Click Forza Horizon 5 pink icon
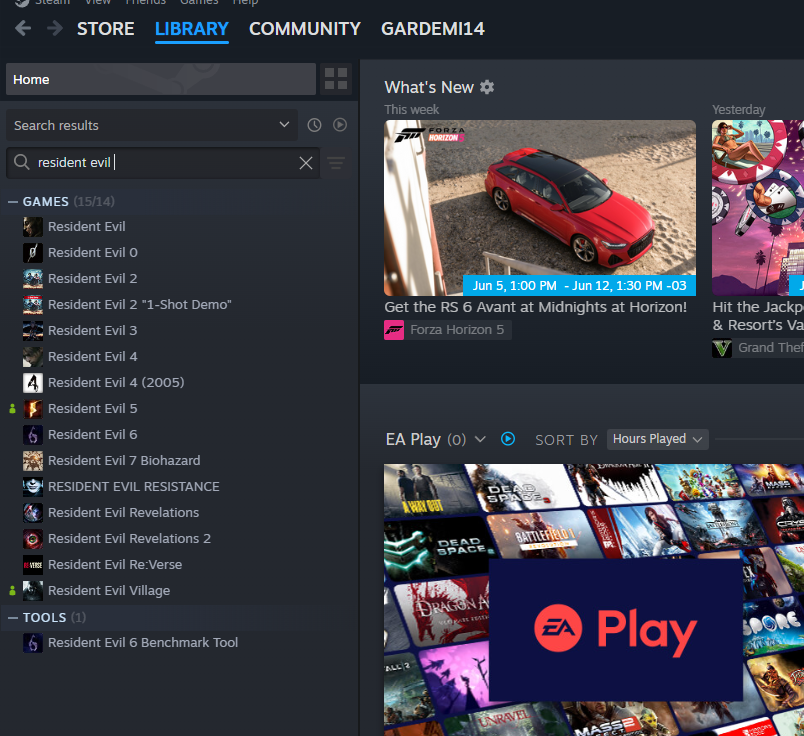 (x=394, y=330)
